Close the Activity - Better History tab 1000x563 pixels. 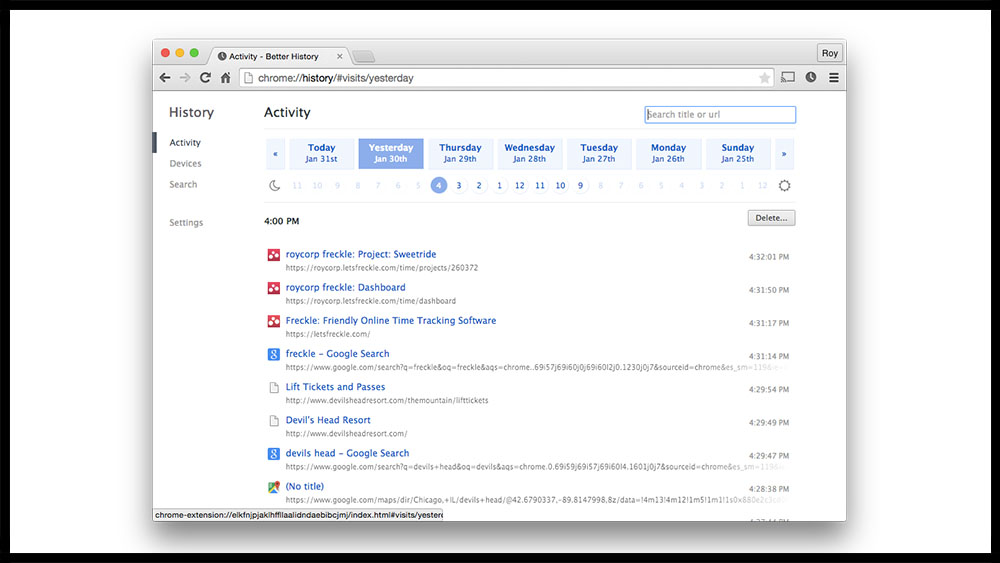point(340,56)
